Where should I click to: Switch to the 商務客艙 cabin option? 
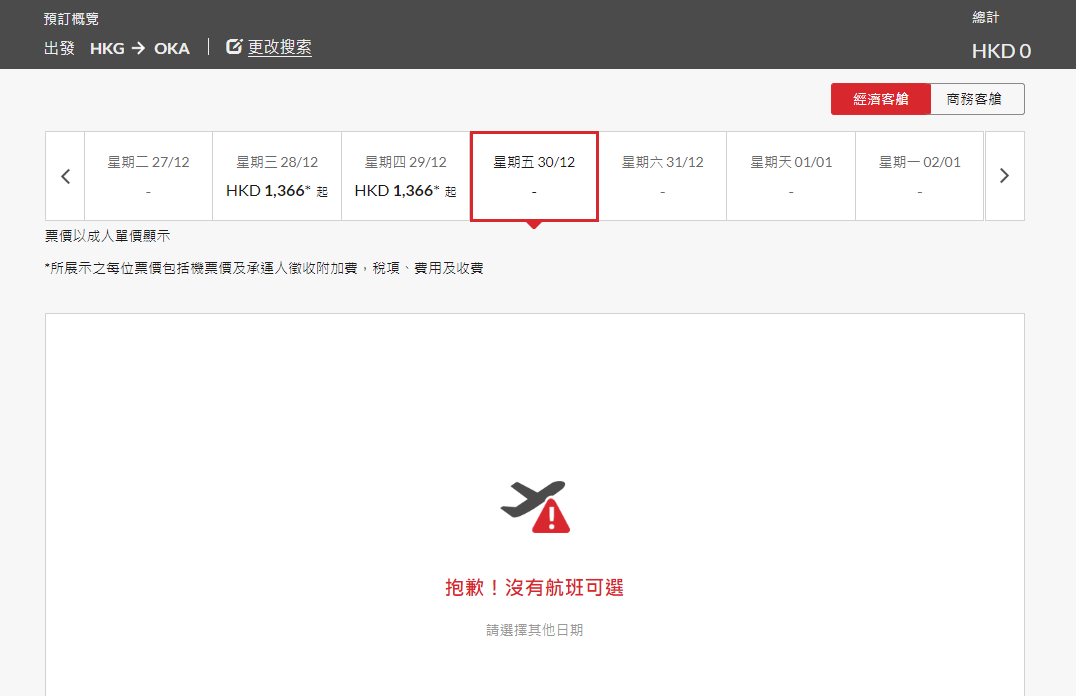[x=976, y=99]
